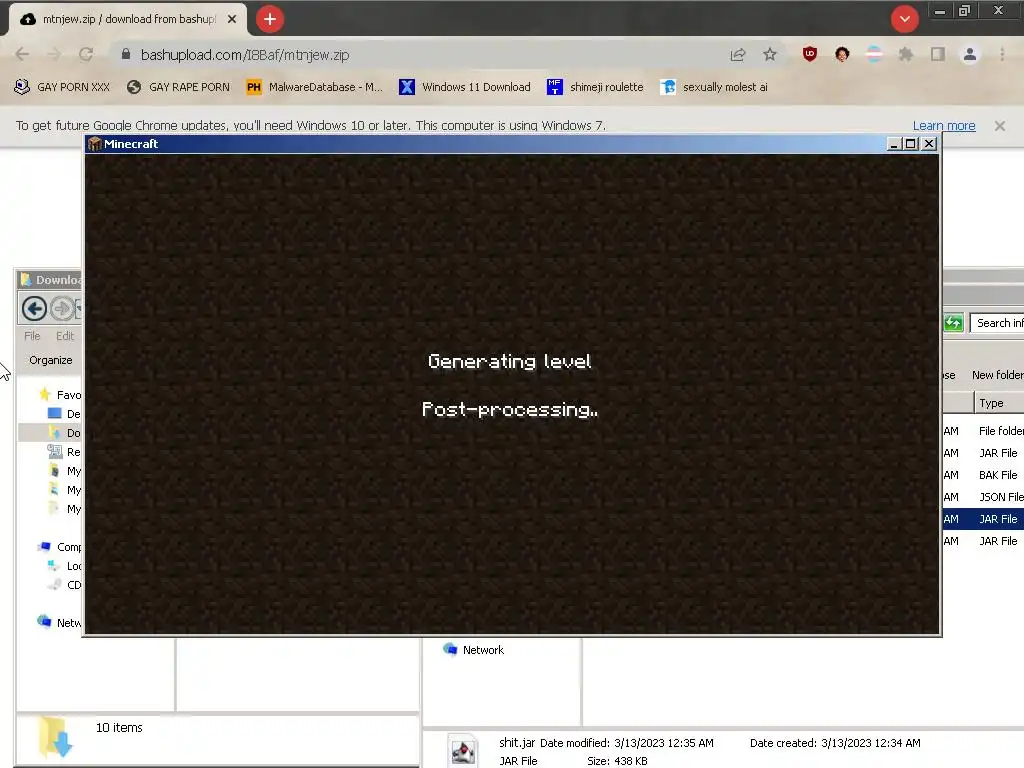1024x768 pixels.
Task: Open the uBlock Origin extension icon
Action: tap(810, 55)
